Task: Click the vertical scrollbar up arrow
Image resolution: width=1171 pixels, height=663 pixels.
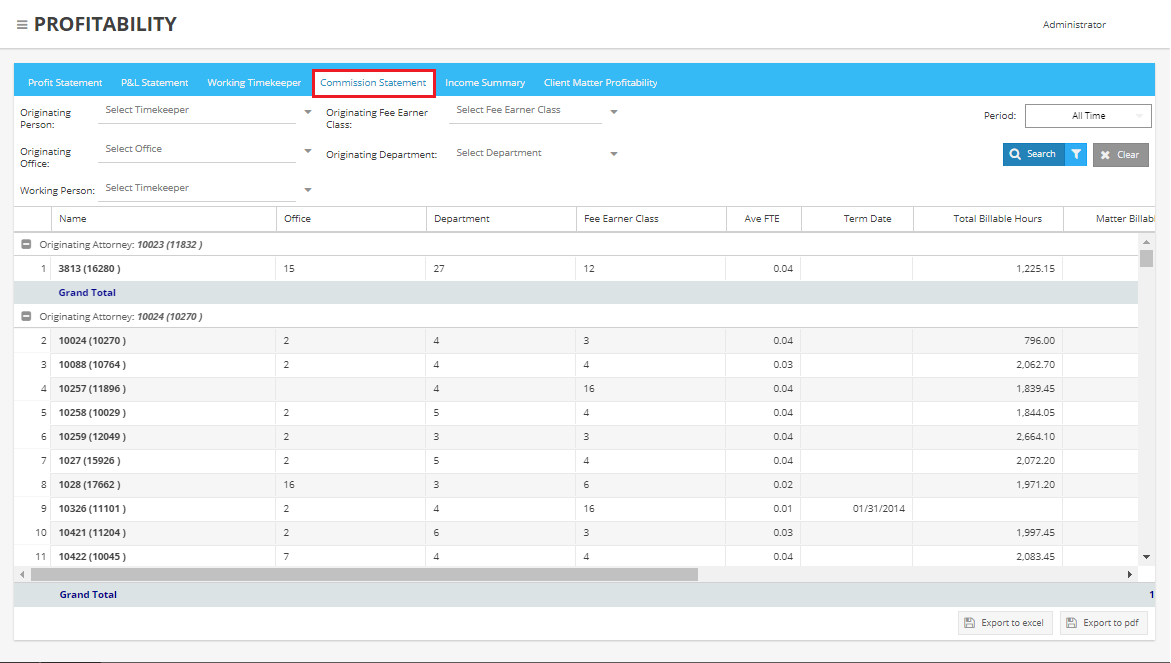Action: tap(1146, 242)
